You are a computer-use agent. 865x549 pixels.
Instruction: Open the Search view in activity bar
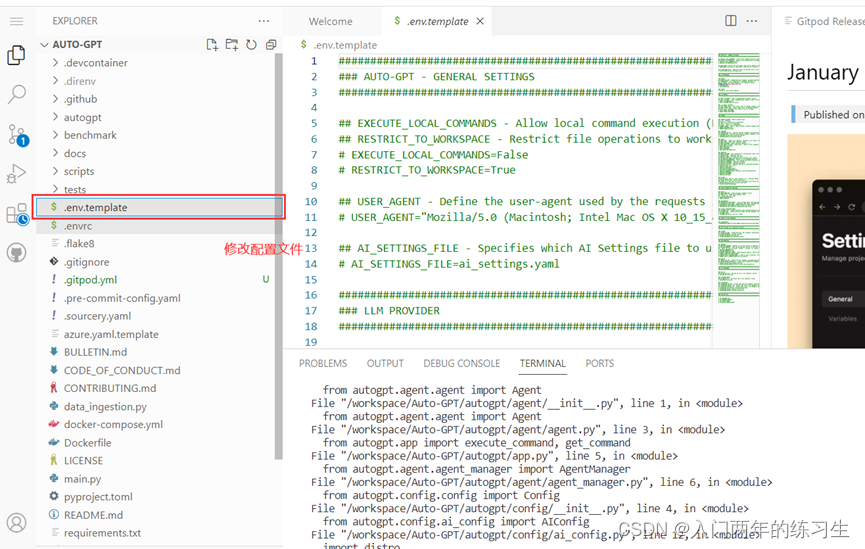[17, 94]
